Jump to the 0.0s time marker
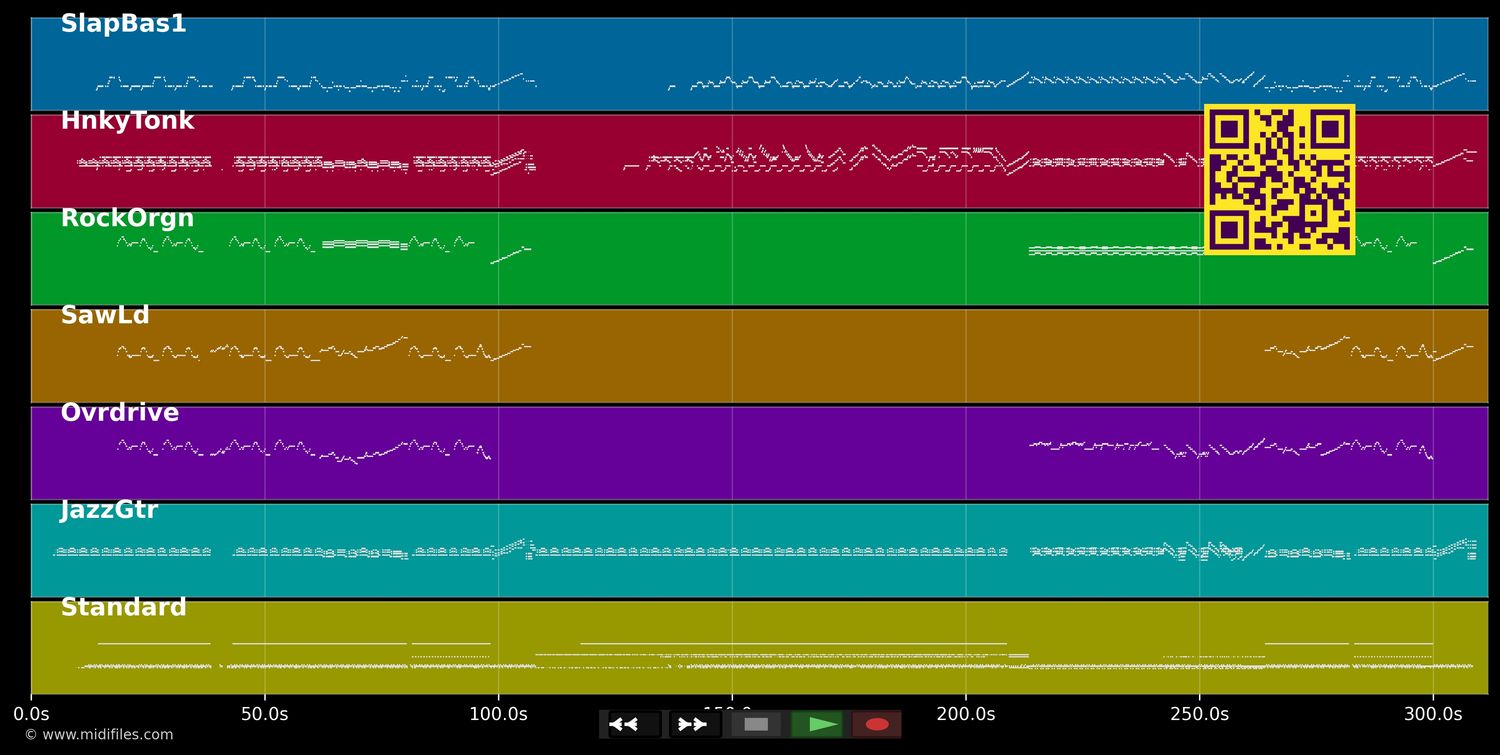This screenshot has height=755, width=1500. [x=31, y=714]
